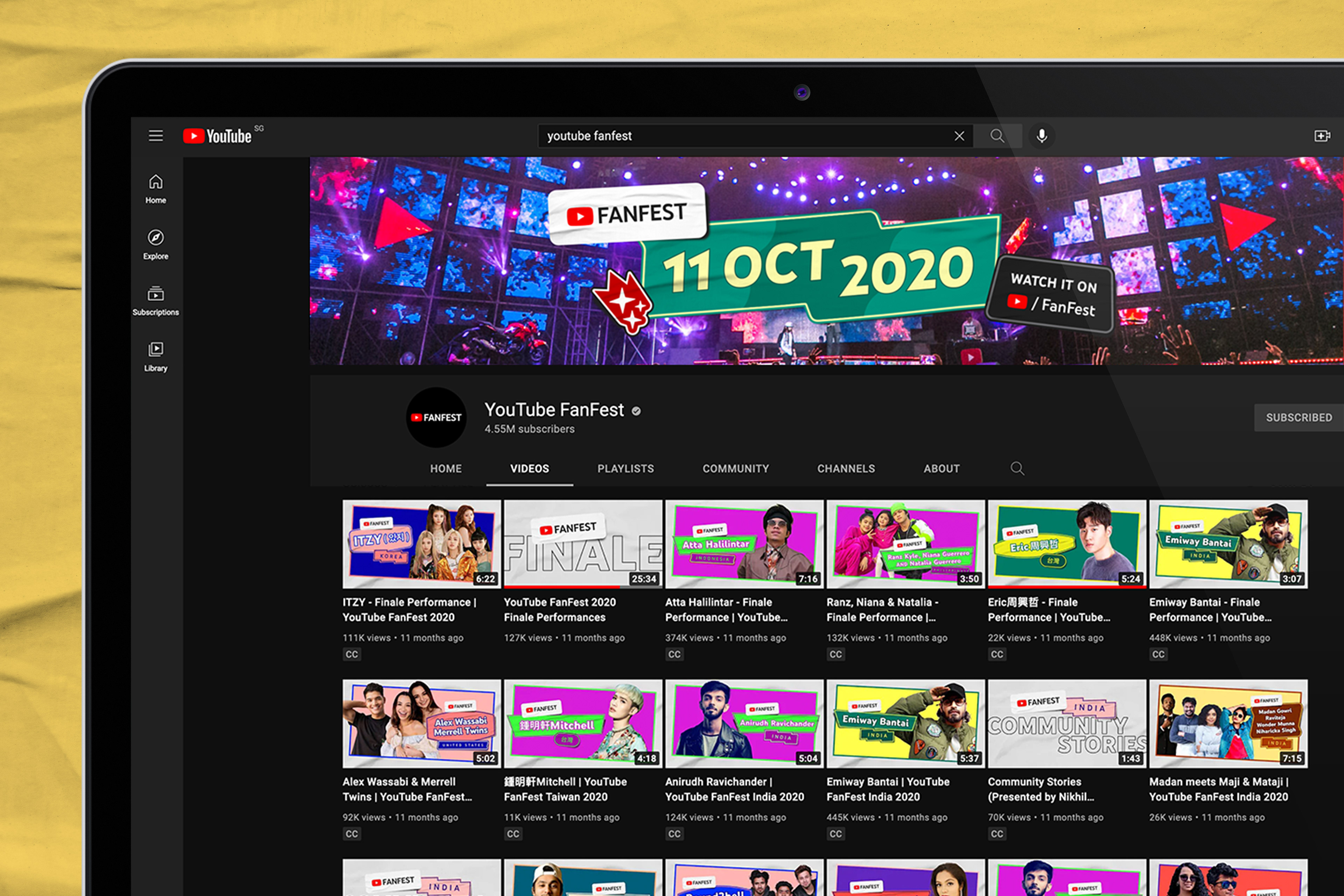The image size is (1344, 896).
Task: Click CC badge under Ranz, Niana video
Action: tap(835, 654)
